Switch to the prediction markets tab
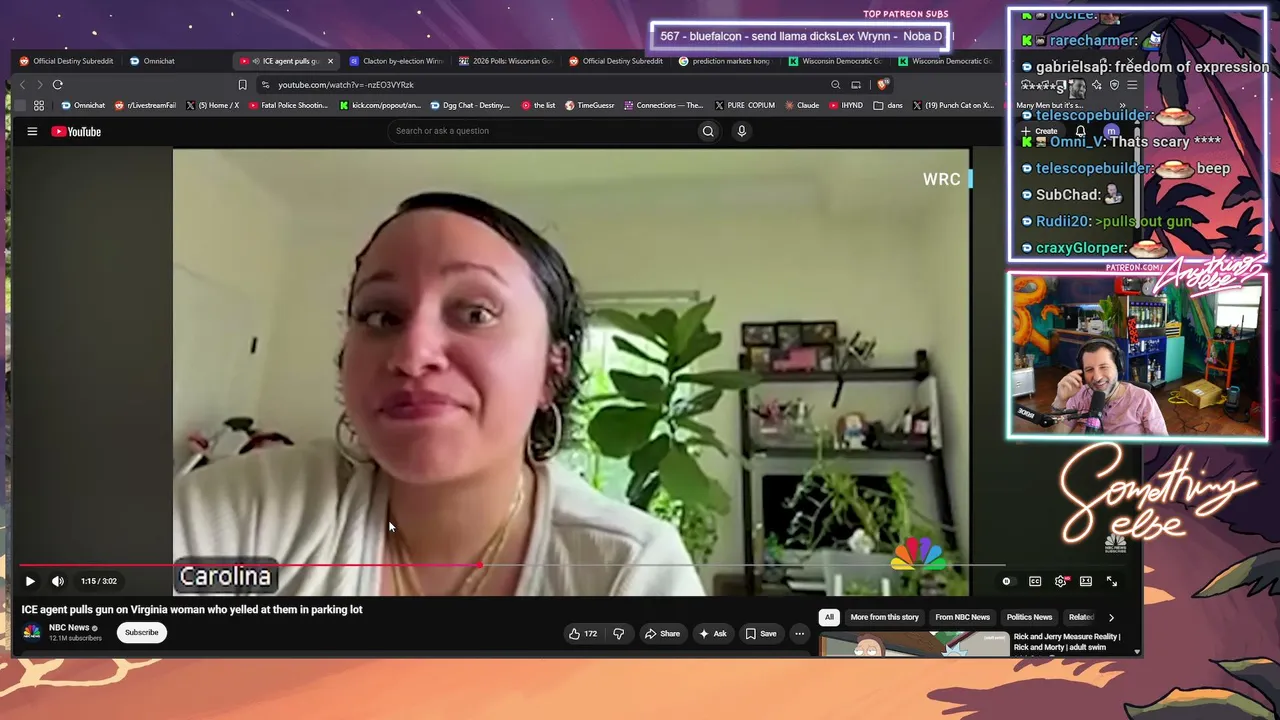1280x720 pixels. (724, 61)
